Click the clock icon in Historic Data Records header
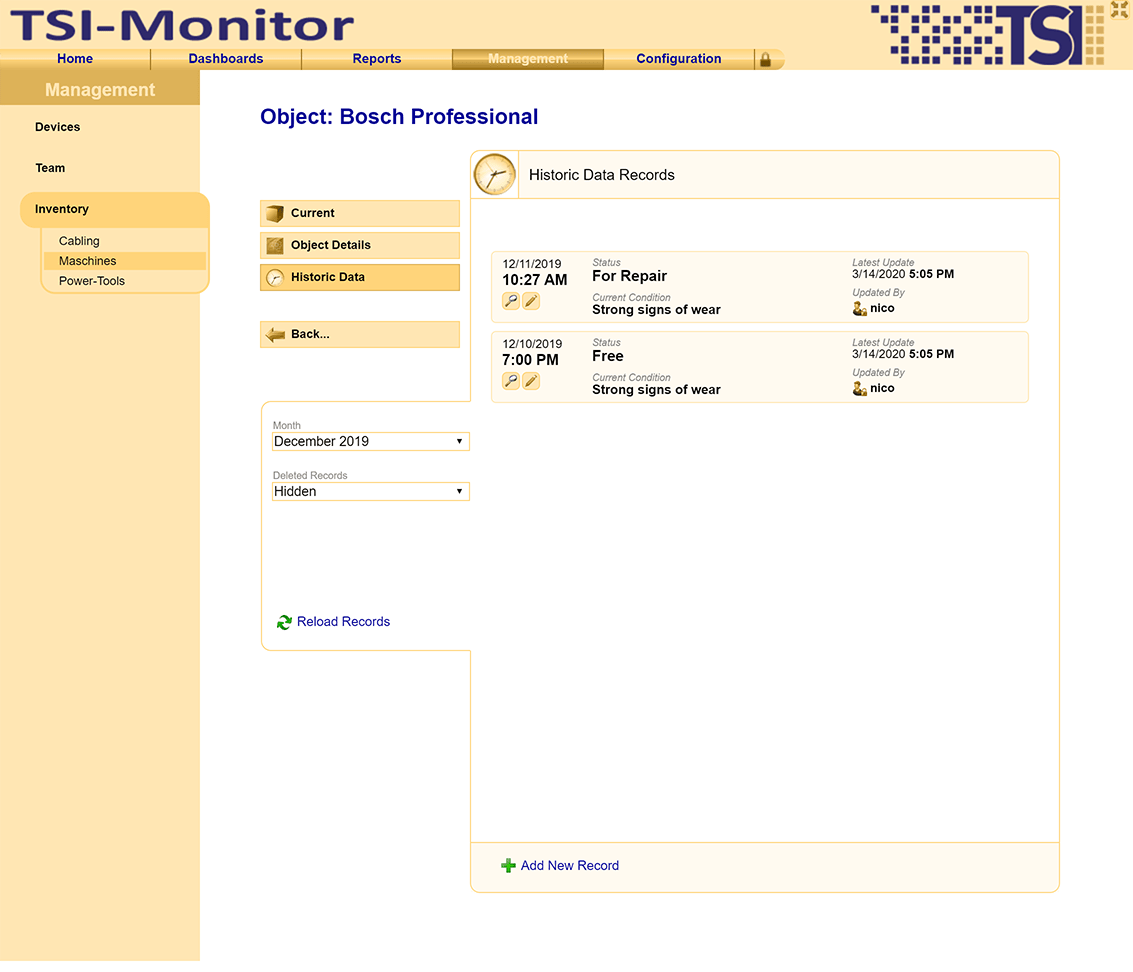This screenshot has height=972, width=1133. pos(495,175)
